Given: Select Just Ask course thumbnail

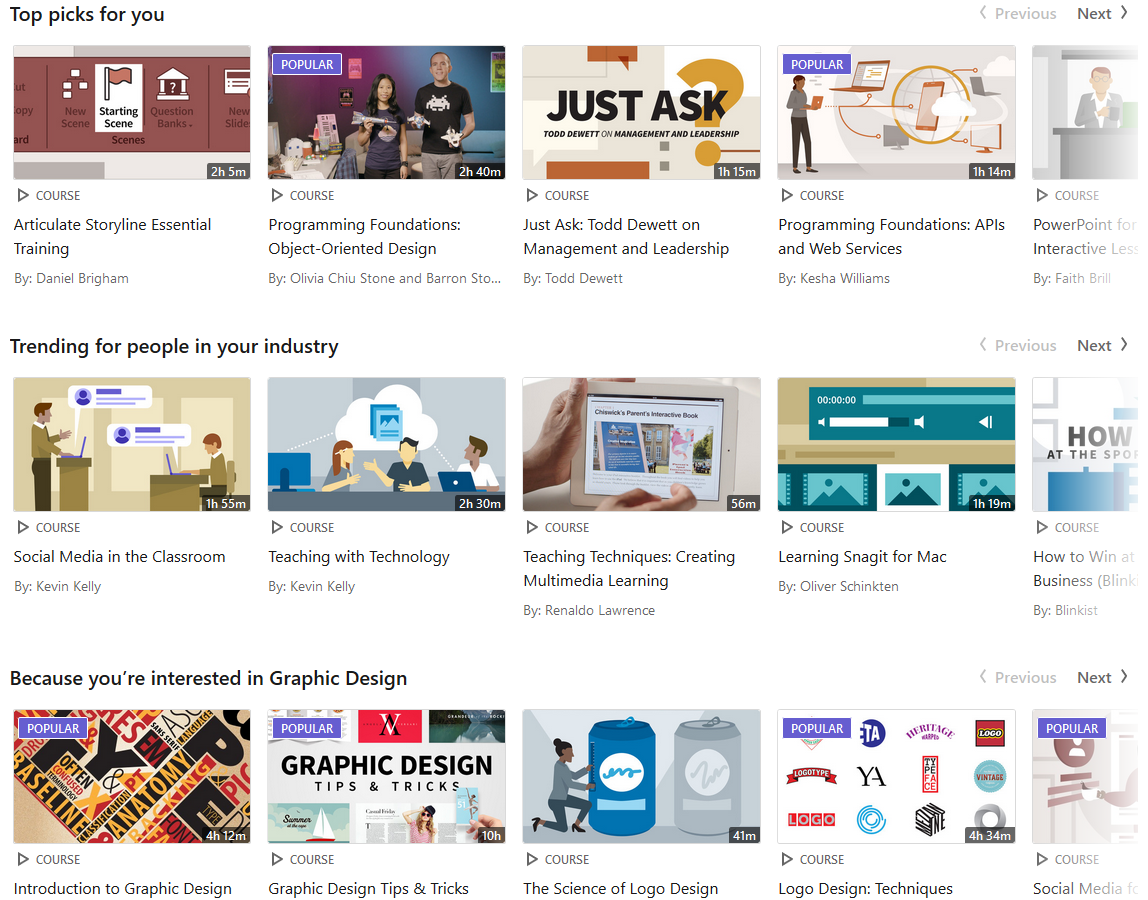Looking at the screenshot, I should pos(641,113).
